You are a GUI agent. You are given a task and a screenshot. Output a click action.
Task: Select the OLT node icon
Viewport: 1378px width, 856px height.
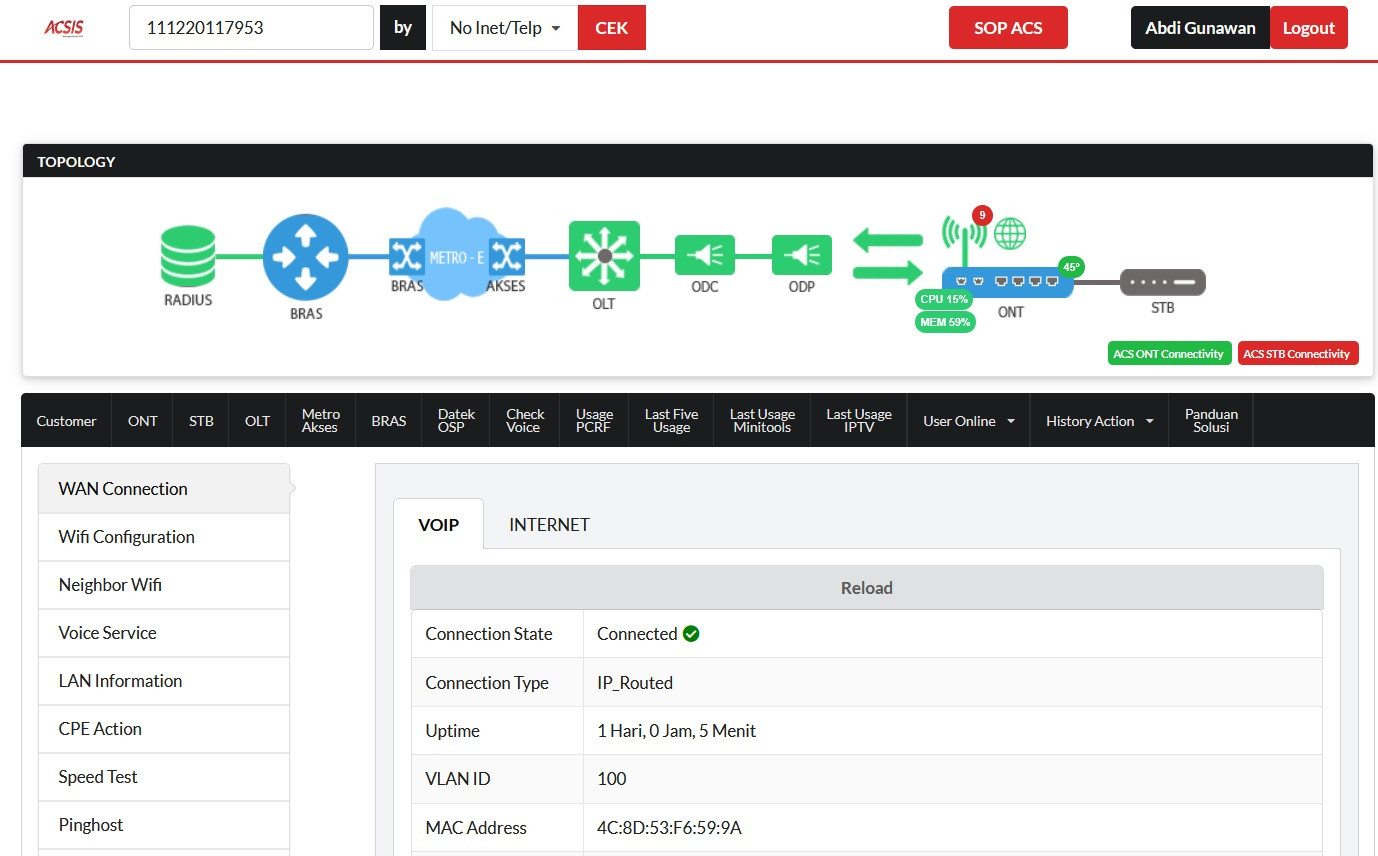click(604, 256)
